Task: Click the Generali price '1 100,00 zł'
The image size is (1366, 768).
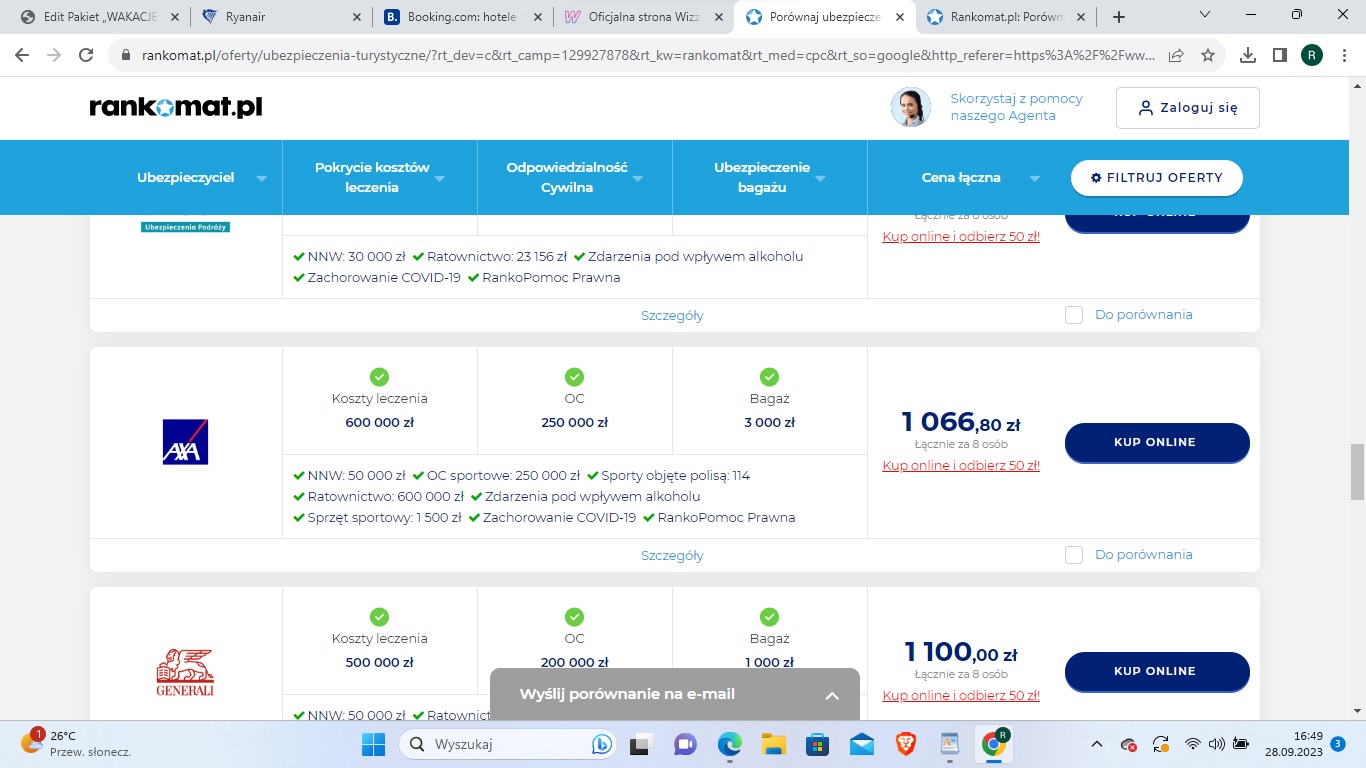Action: pos(961,653)
